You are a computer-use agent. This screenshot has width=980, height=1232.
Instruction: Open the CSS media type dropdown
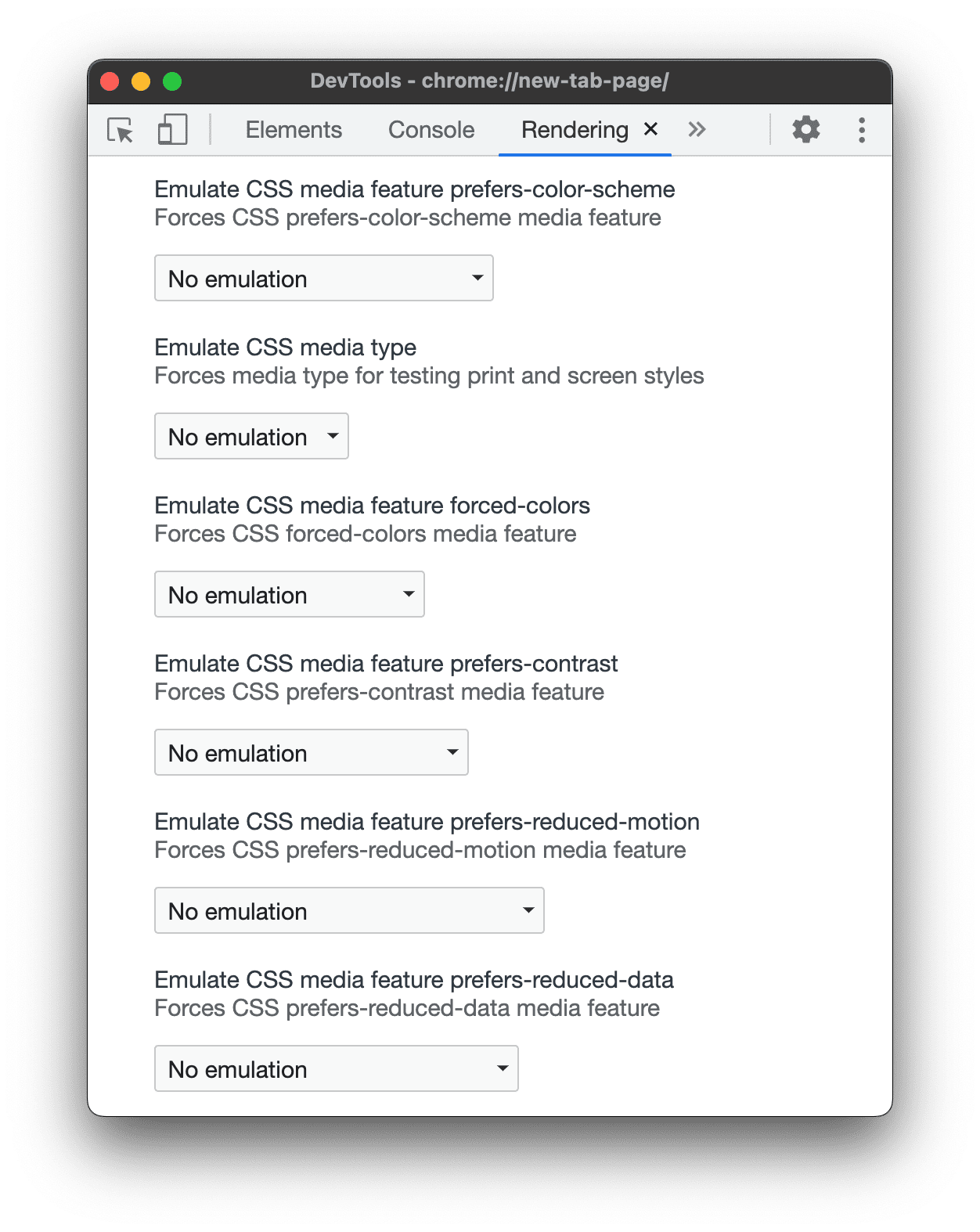[x=251, y=436]
